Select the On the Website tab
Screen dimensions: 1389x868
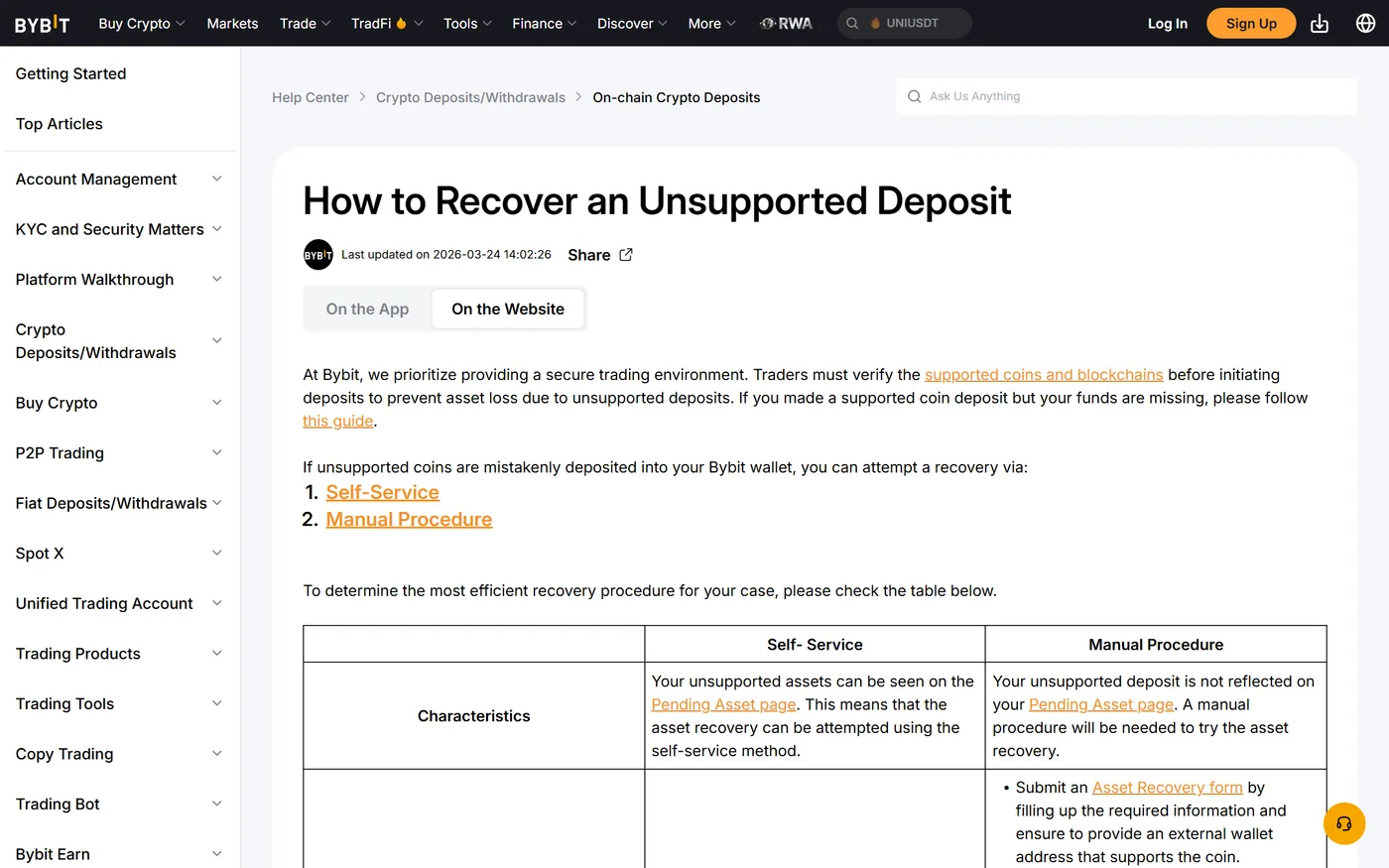(x=508, y=310)
